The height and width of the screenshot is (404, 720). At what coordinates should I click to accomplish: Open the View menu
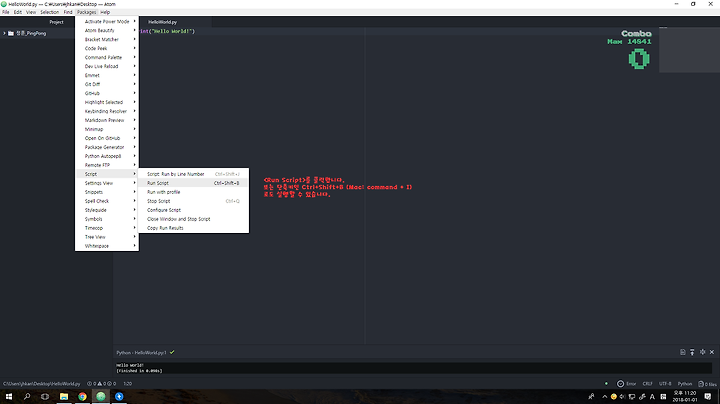click(31, 12)
